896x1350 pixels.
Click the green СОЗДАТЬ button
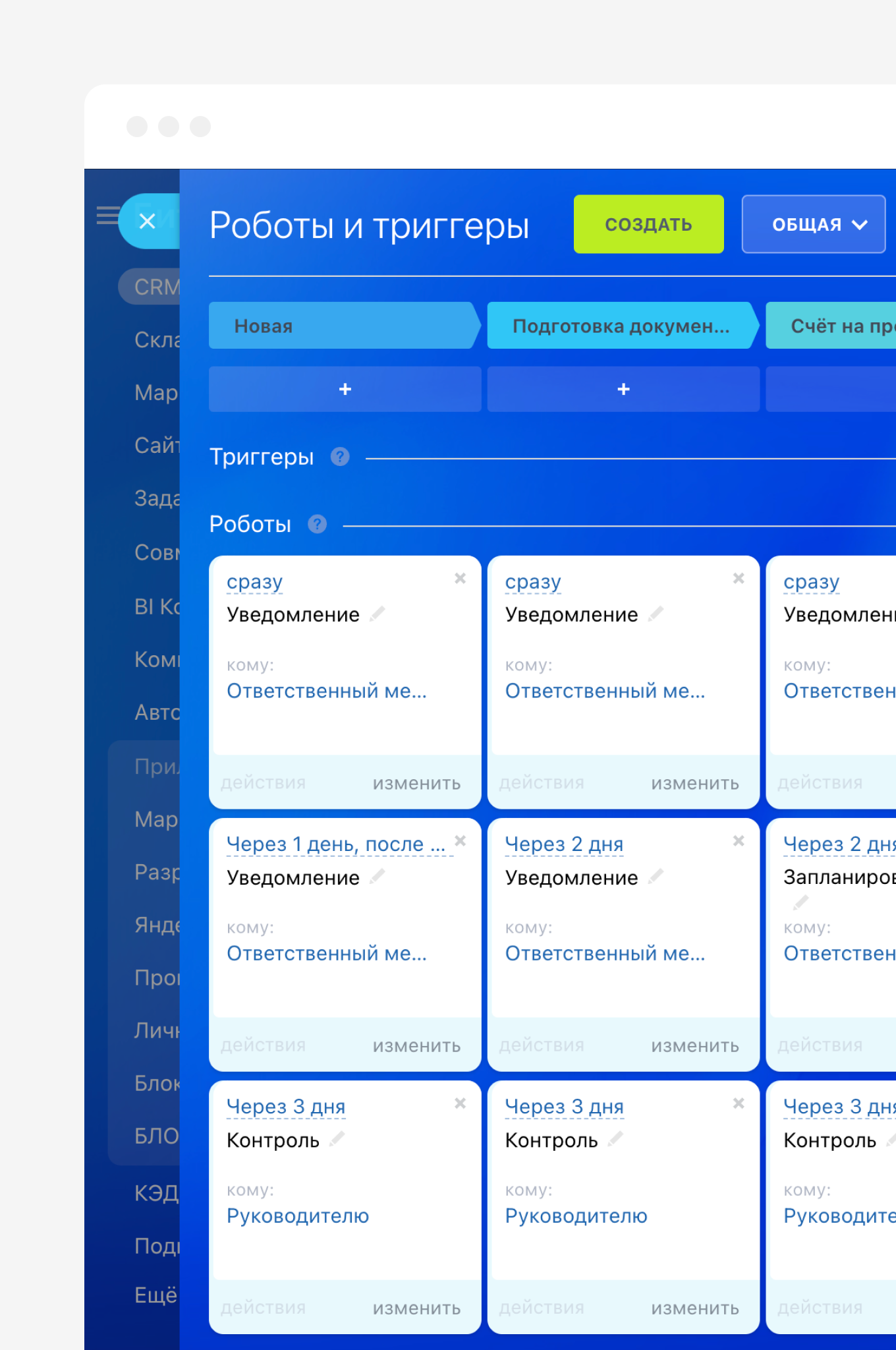click(x=648, y=224)
